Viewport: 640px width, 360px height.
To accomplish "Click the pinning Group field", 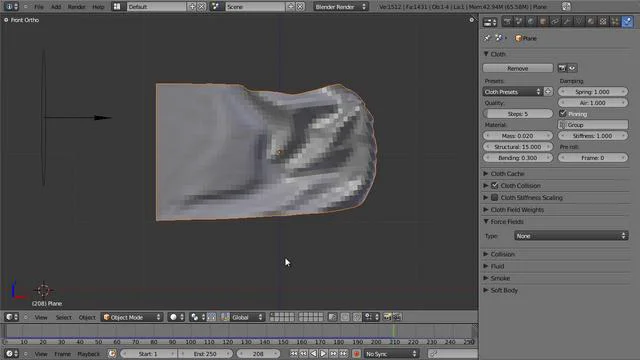I will click(593, 125).
